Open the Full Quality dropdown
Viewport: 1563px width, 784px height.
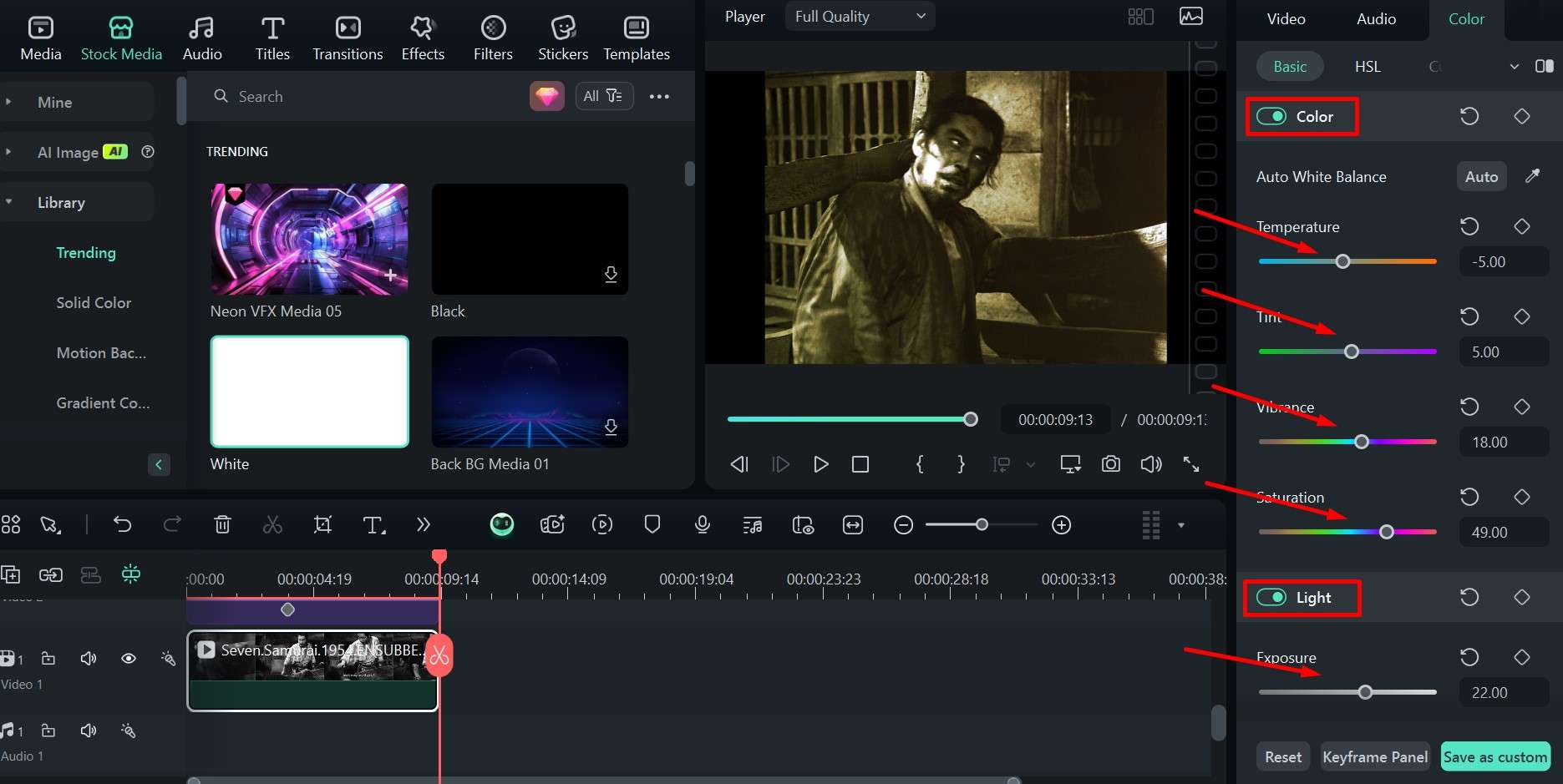(x=859, y=16)
